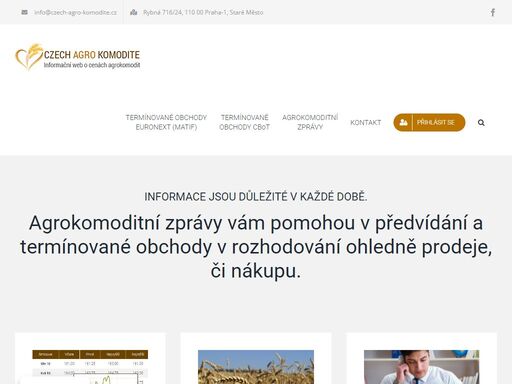Click the info@czech-agro-komodite.cz email link

[x=75, y=12]
